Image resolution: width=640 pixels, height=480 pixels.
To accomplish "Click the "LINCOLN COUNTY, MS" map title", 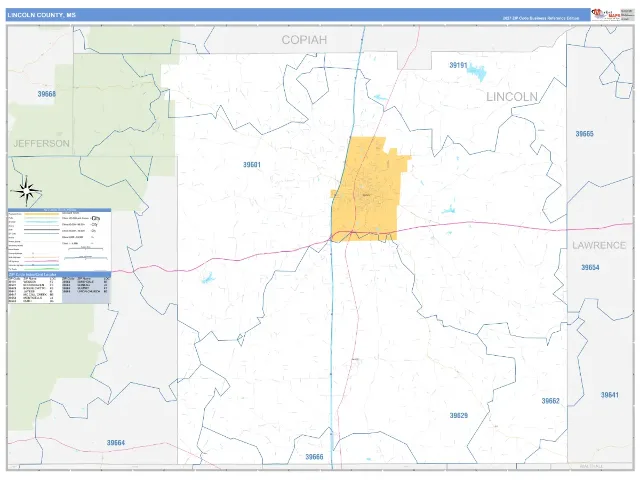I will [42, 15].
